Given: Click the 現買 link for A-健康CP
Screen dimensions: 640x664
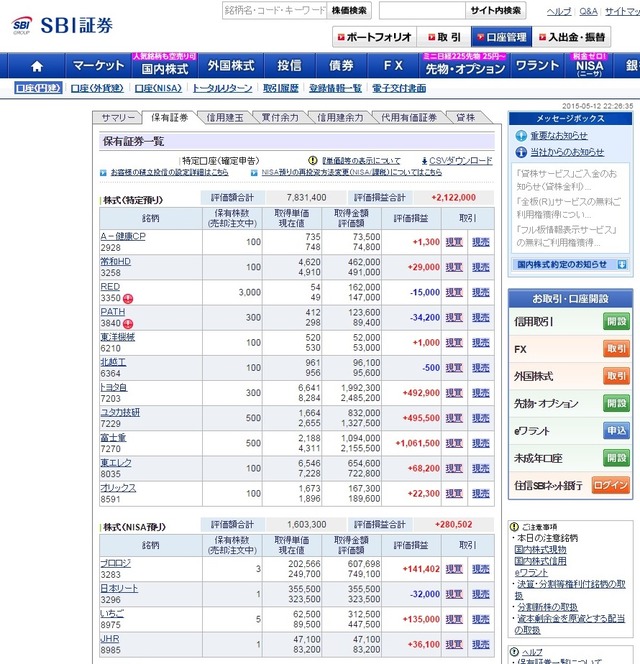Looking at the screenshot, I should [x=454, y=242].
